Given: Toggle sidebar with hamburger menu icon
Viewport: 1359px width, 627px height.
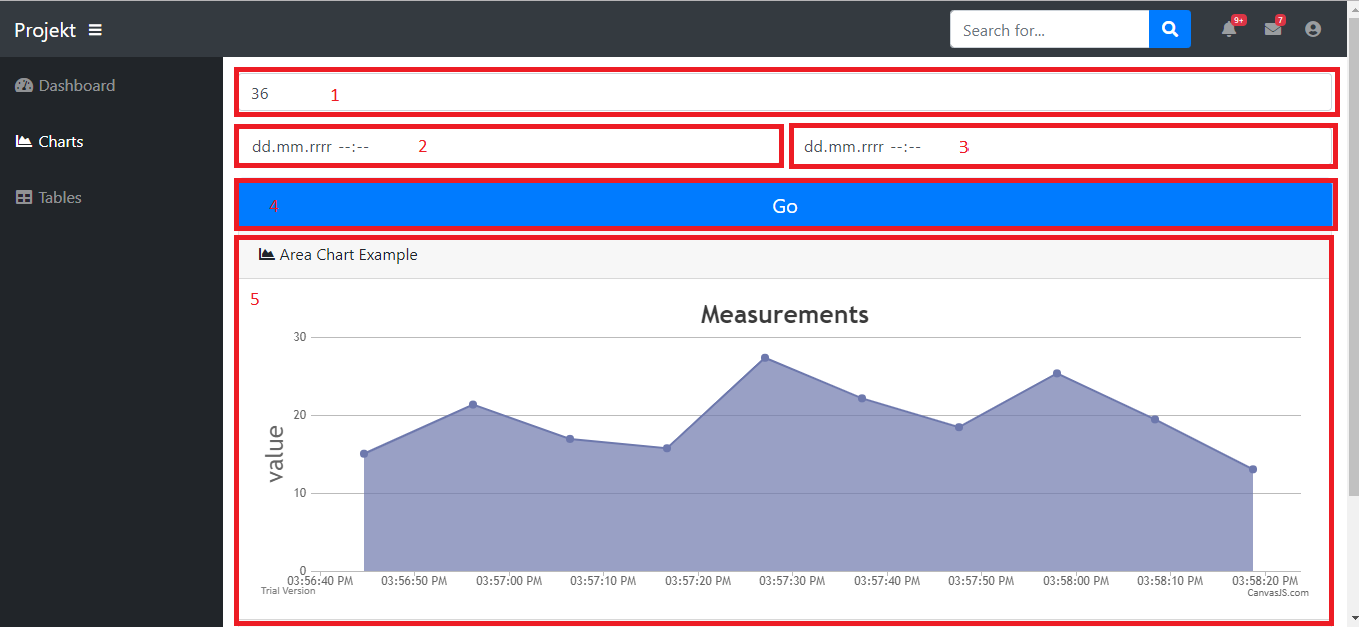Looking at the screenshot, I should point(95,30).
